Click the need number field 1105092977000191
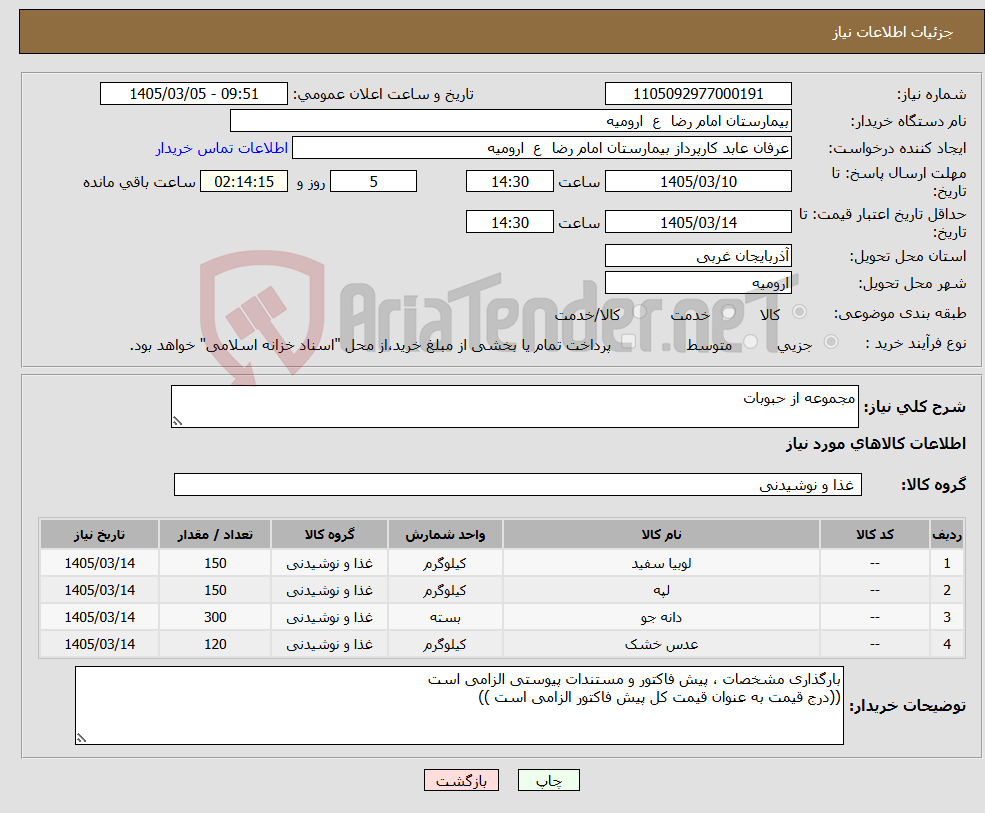 (698, 94)
